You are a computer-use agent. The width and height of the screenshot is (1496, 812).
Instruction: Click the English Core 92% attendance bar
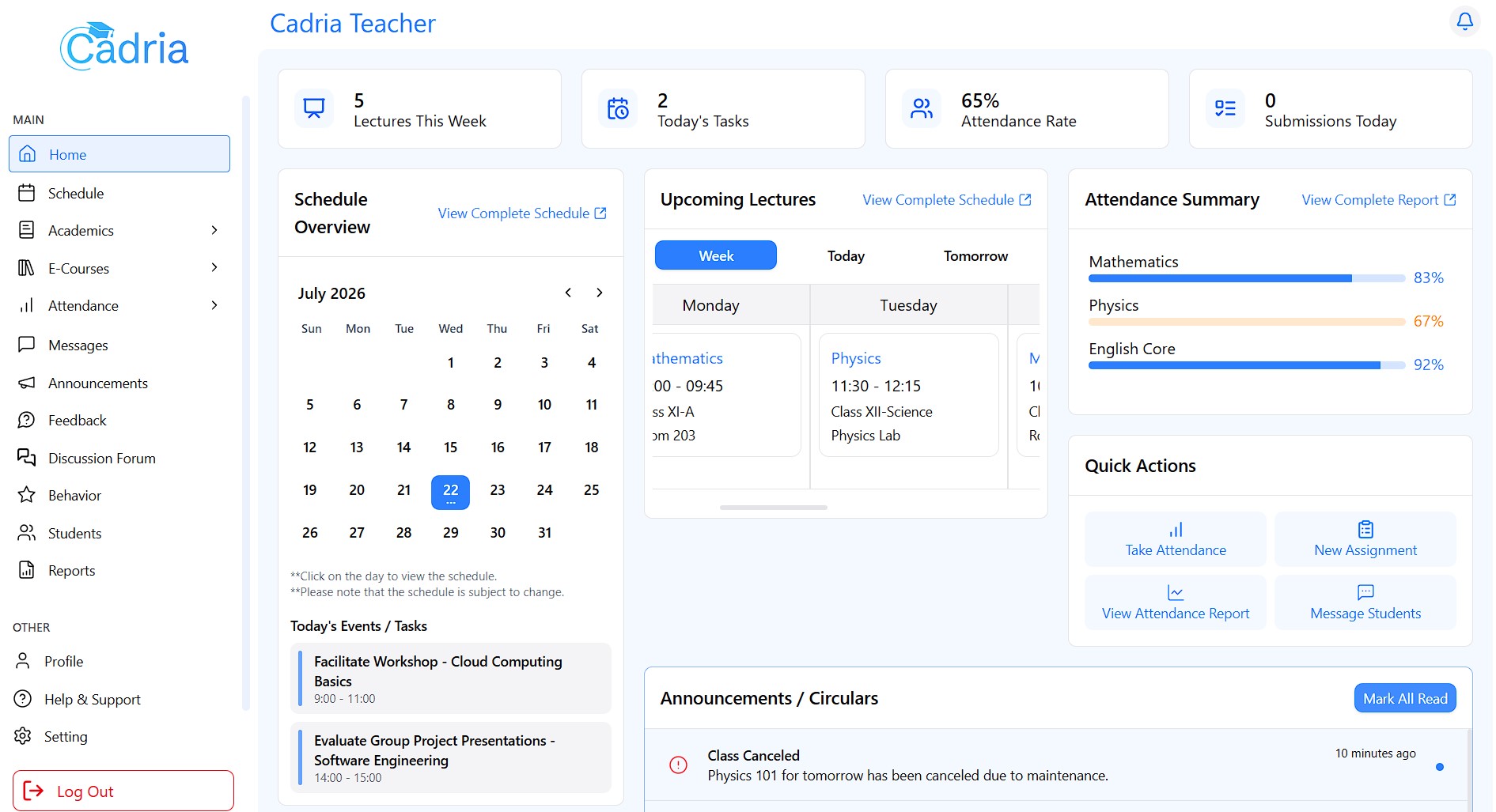point(1247,365)
